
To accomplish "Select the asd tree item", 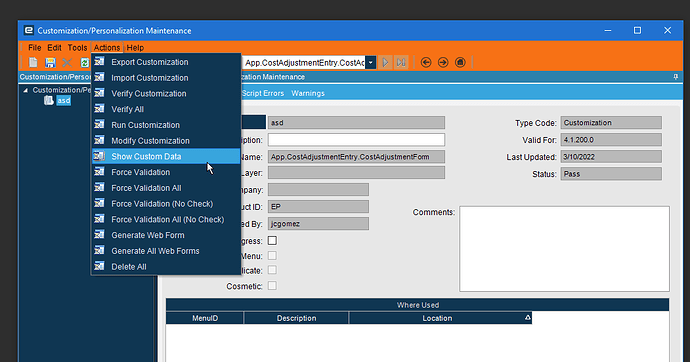I will (63, 101).
